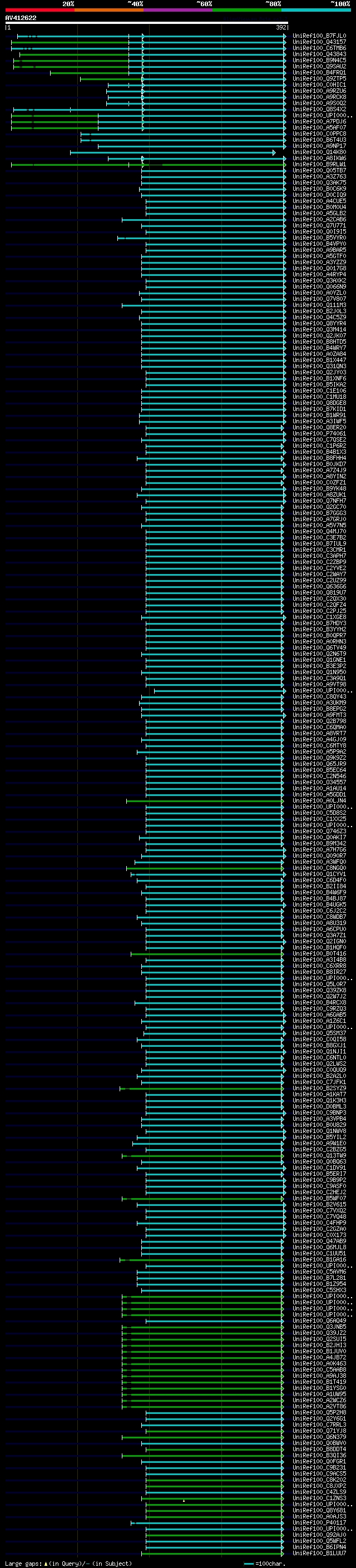Viewport: 356px width, 1568px height.
Task: Select label UniRef100_B7HDY3
Action: click(x=319, y=624)
